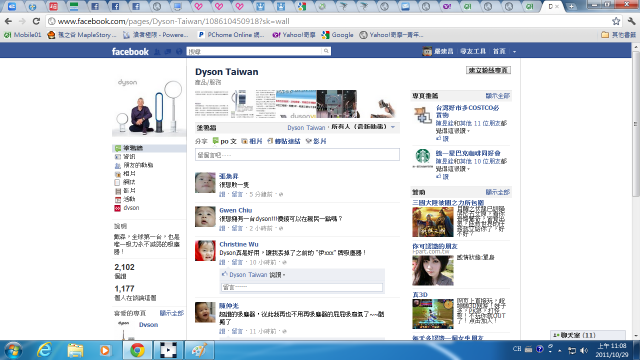Click in the Facebook search field
640x360 pixels.
point(255,51)
